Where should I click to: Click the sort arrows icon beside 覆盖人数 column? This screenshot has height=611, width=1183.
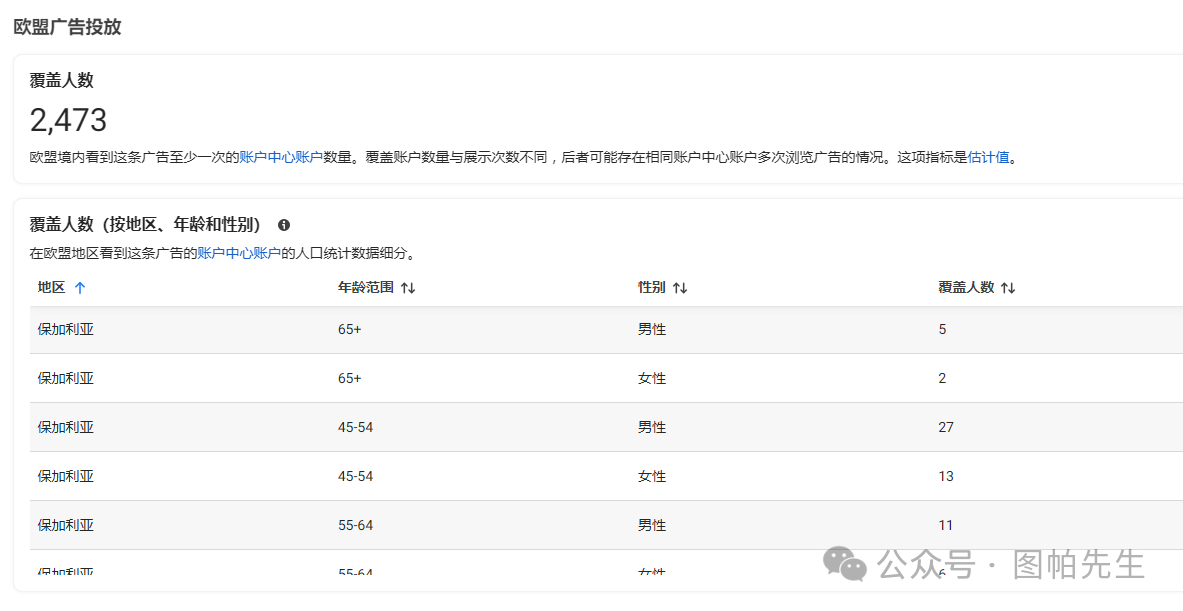tap(1008, 288)
